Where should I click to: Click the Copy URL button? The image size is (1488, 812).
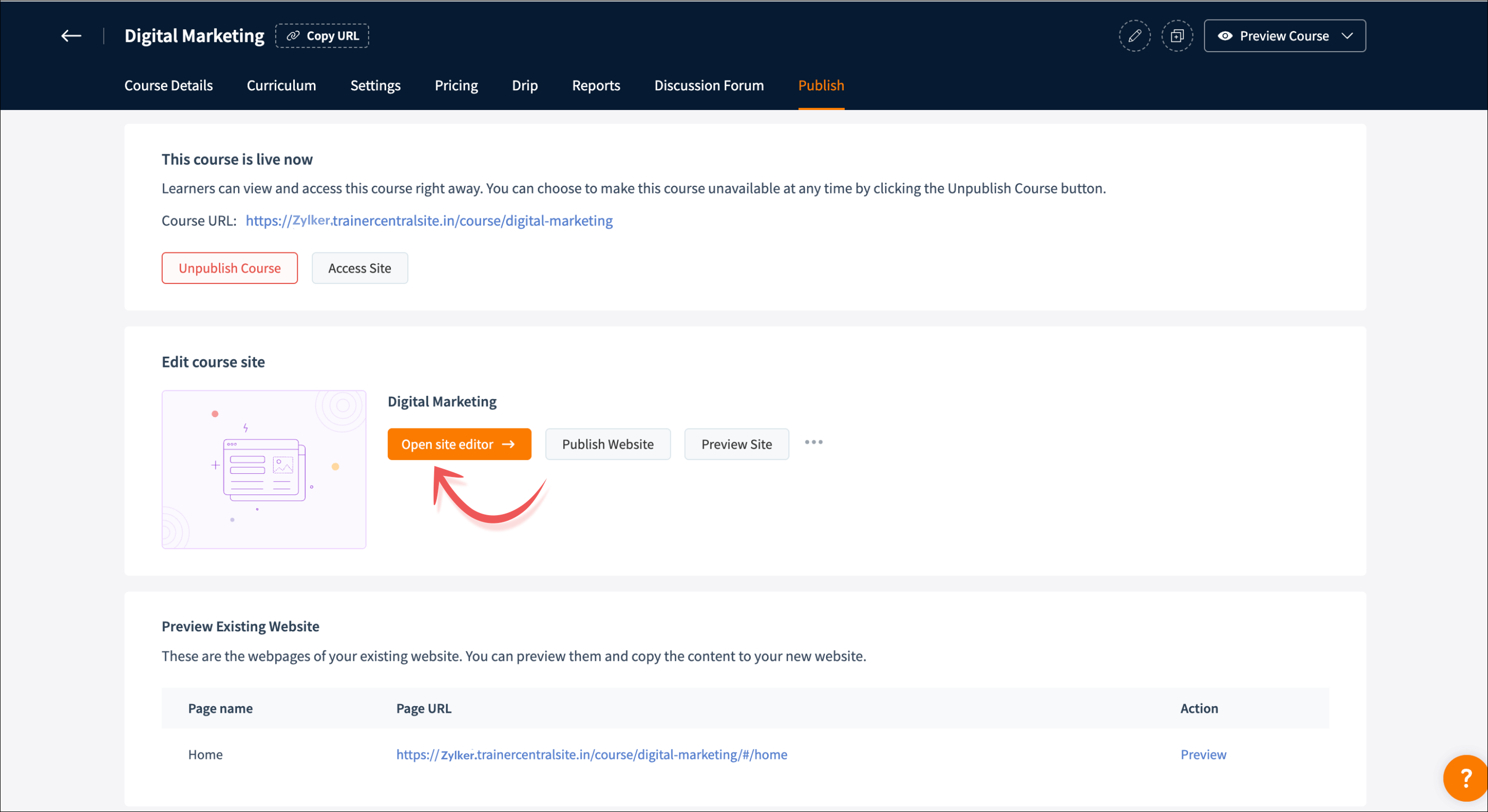click(x=322, y=36)
